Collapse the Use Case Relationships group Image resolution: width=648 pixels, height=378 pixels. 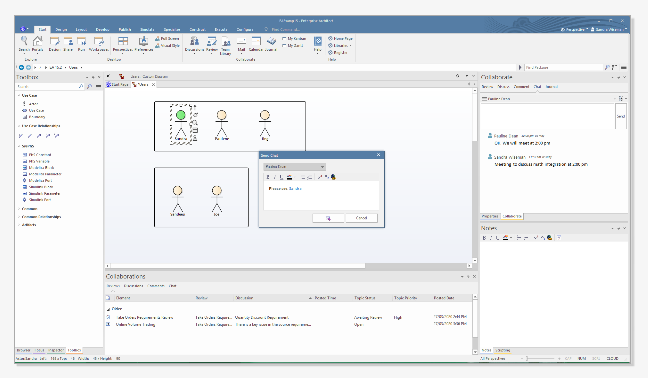[x=19, y=126]
